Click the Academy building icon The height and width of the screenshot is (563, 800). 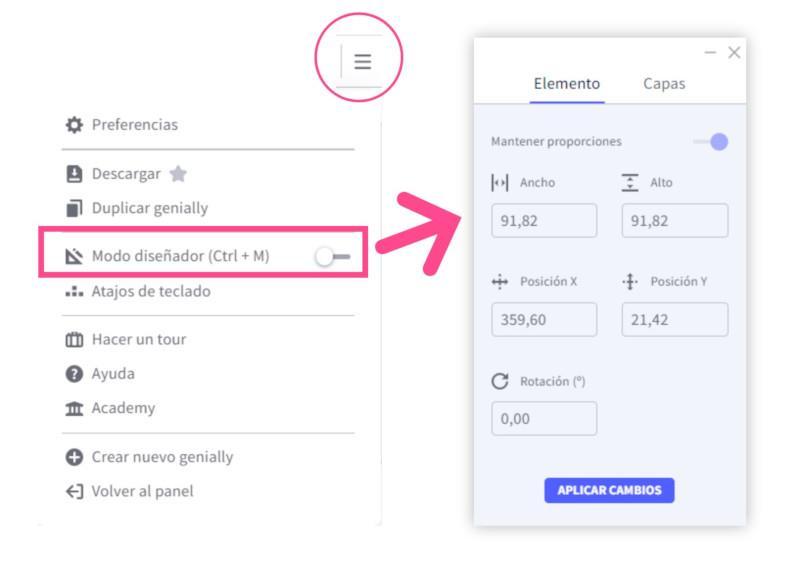tap(74, 408)
